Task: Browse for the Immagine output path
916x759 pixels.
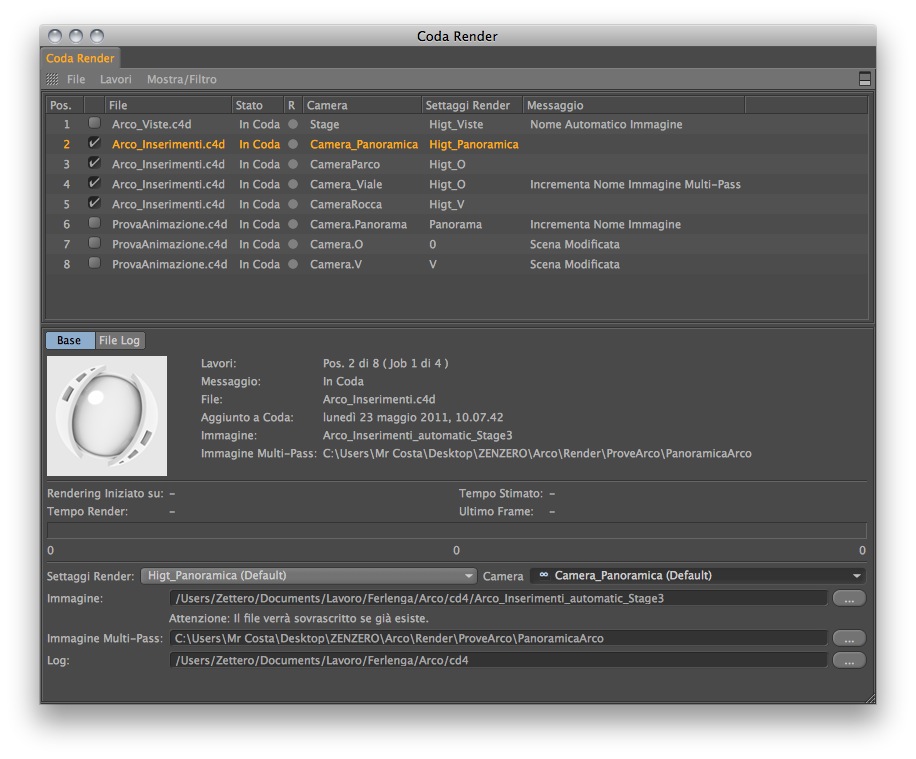Action: tap(849, 598)
